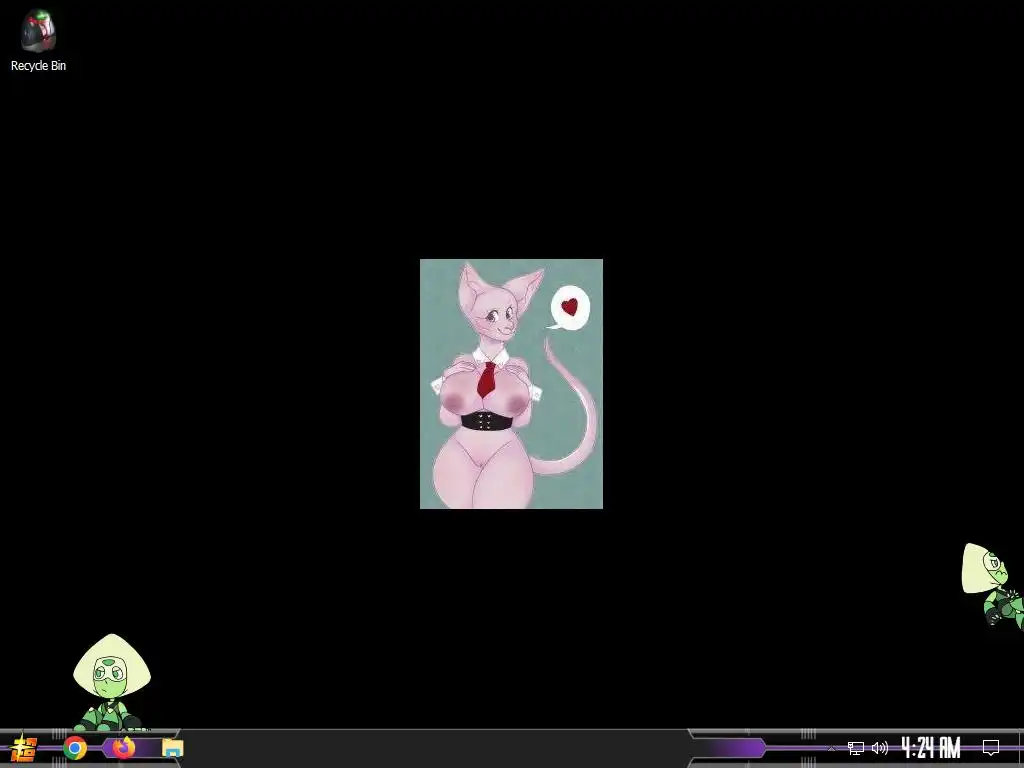Viewport: 1024px width, 768px height.
Task: Open the volume control tray icon
Action: point(880,748)
